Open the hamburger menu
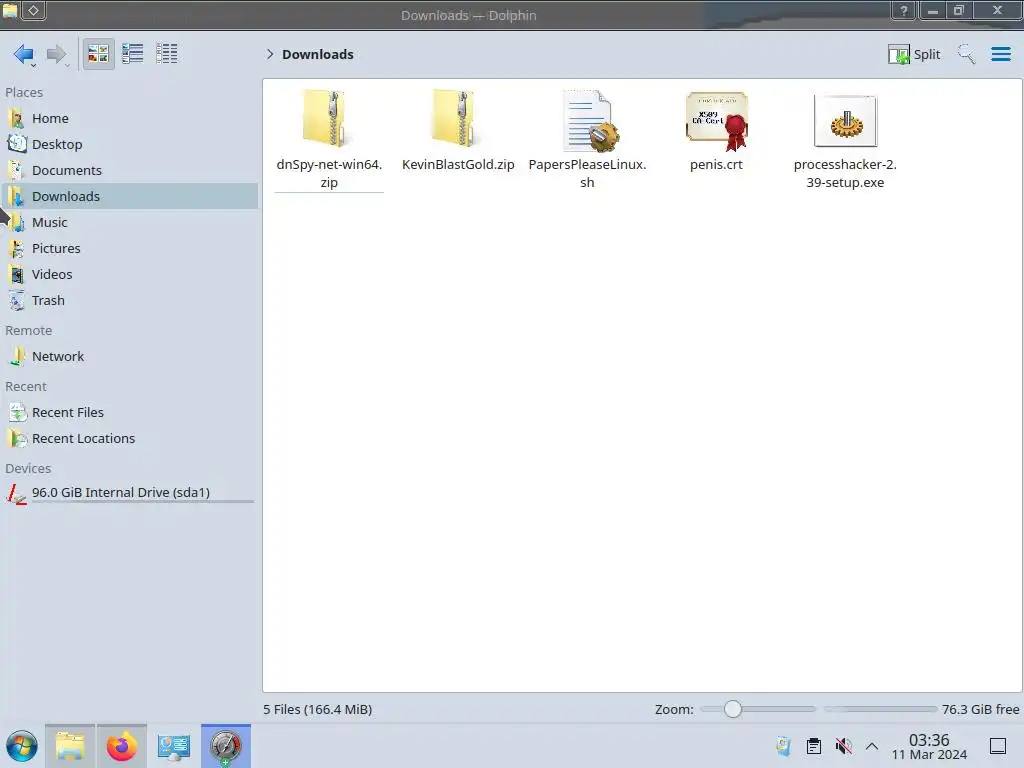 pyautogui.click(x=1000, y=54)
